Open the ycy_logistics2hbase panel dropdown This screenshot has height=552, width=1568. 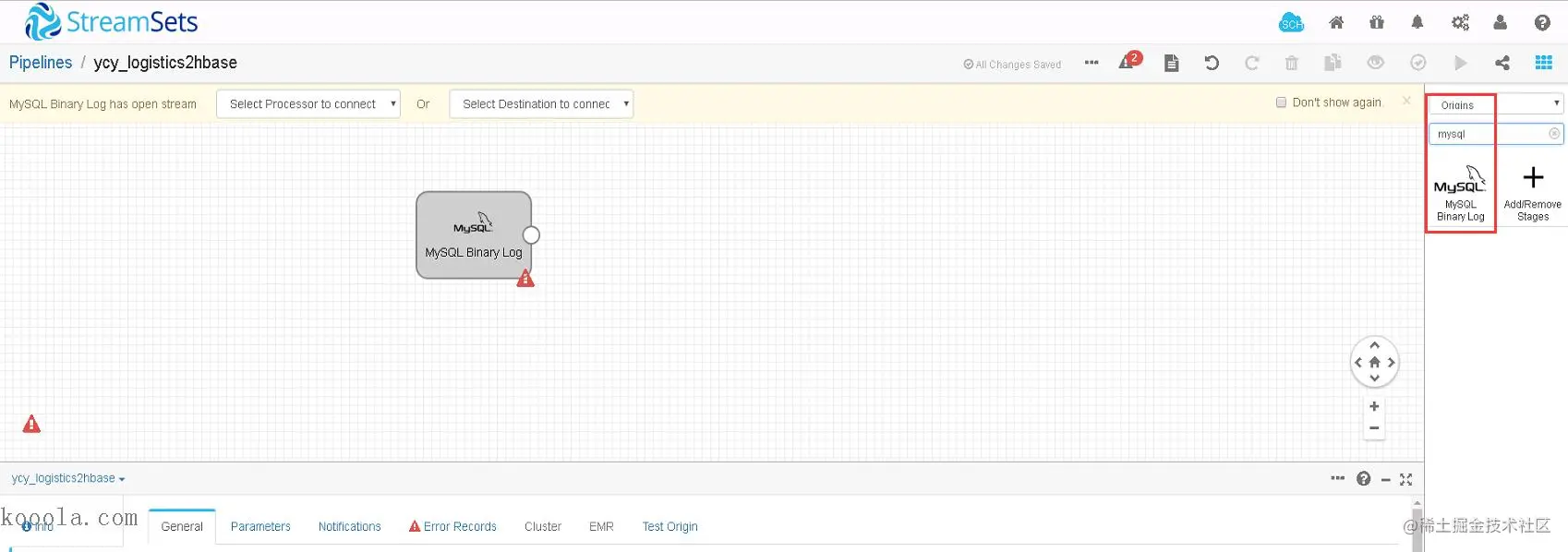(x=68, y=478)
